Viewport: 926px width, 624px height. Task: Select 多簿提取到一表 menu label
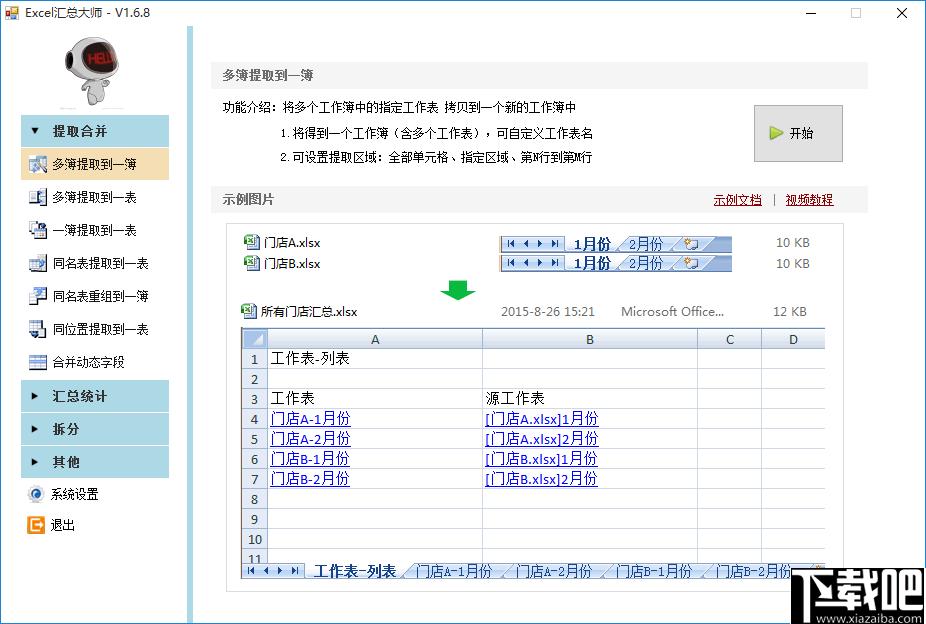click(x=94, y=197)
